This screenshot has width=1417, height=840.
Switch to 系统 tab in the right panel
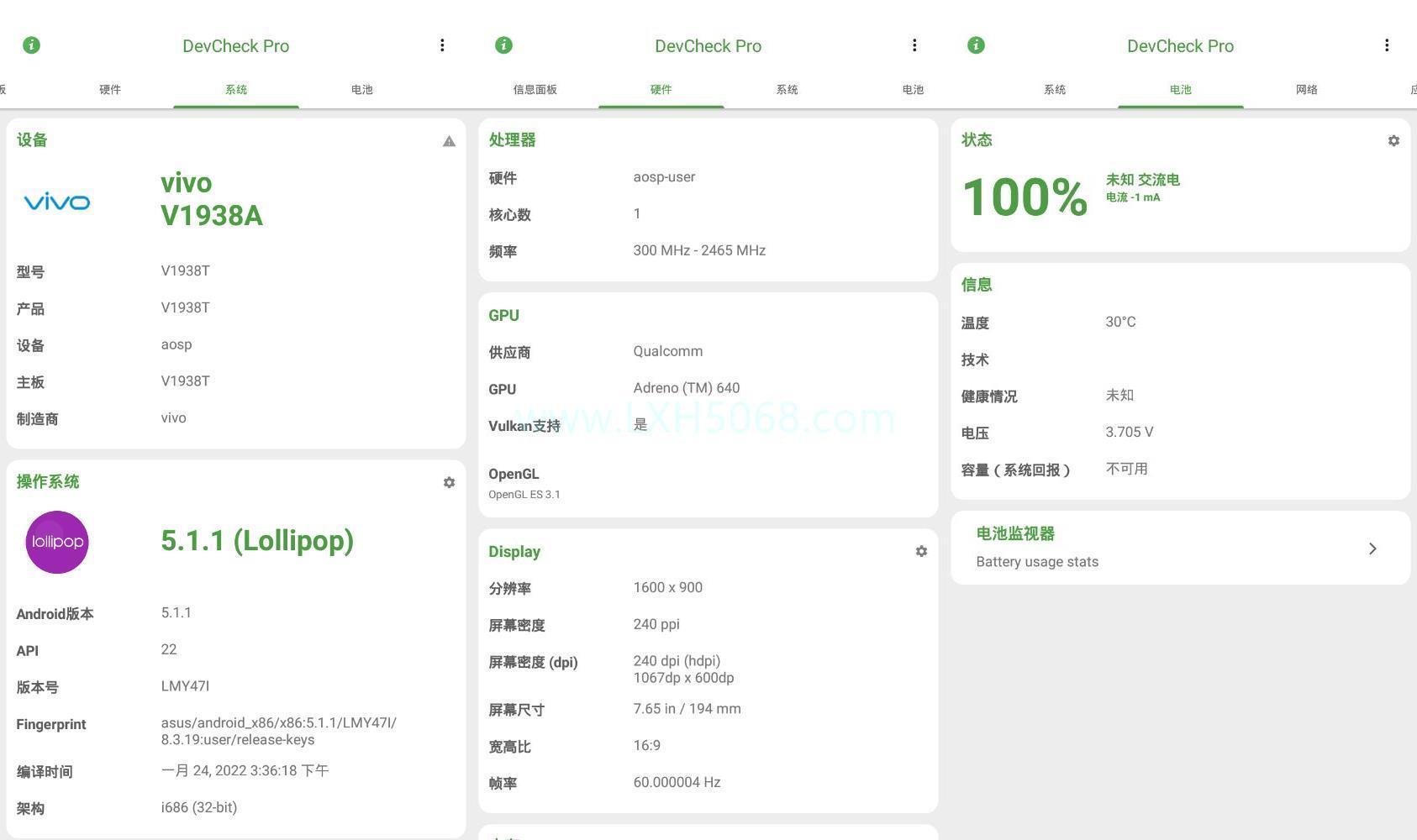click(x=1055, y=89)
